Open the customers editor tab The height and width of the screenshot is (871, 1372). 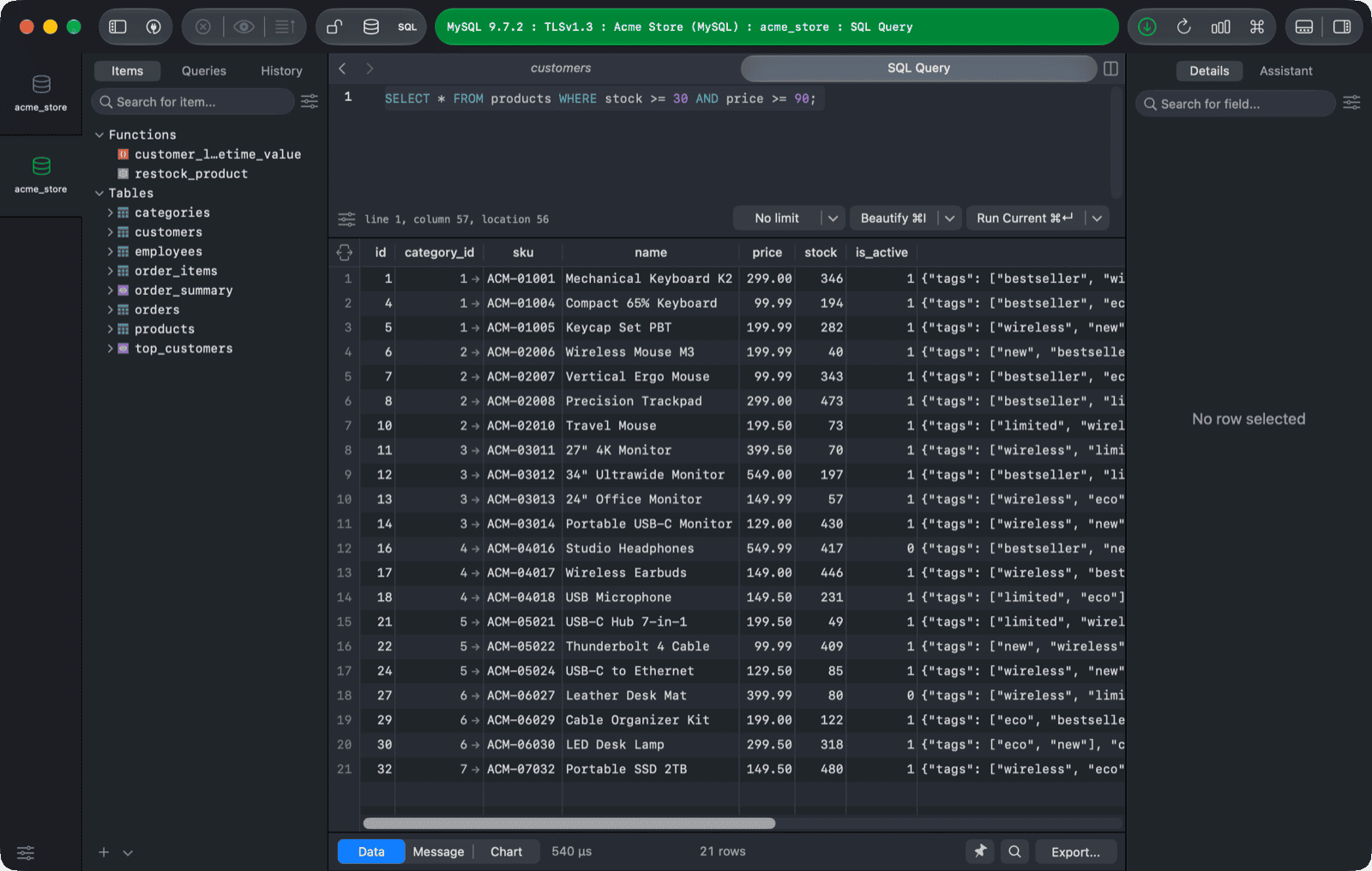pos(561,69)
